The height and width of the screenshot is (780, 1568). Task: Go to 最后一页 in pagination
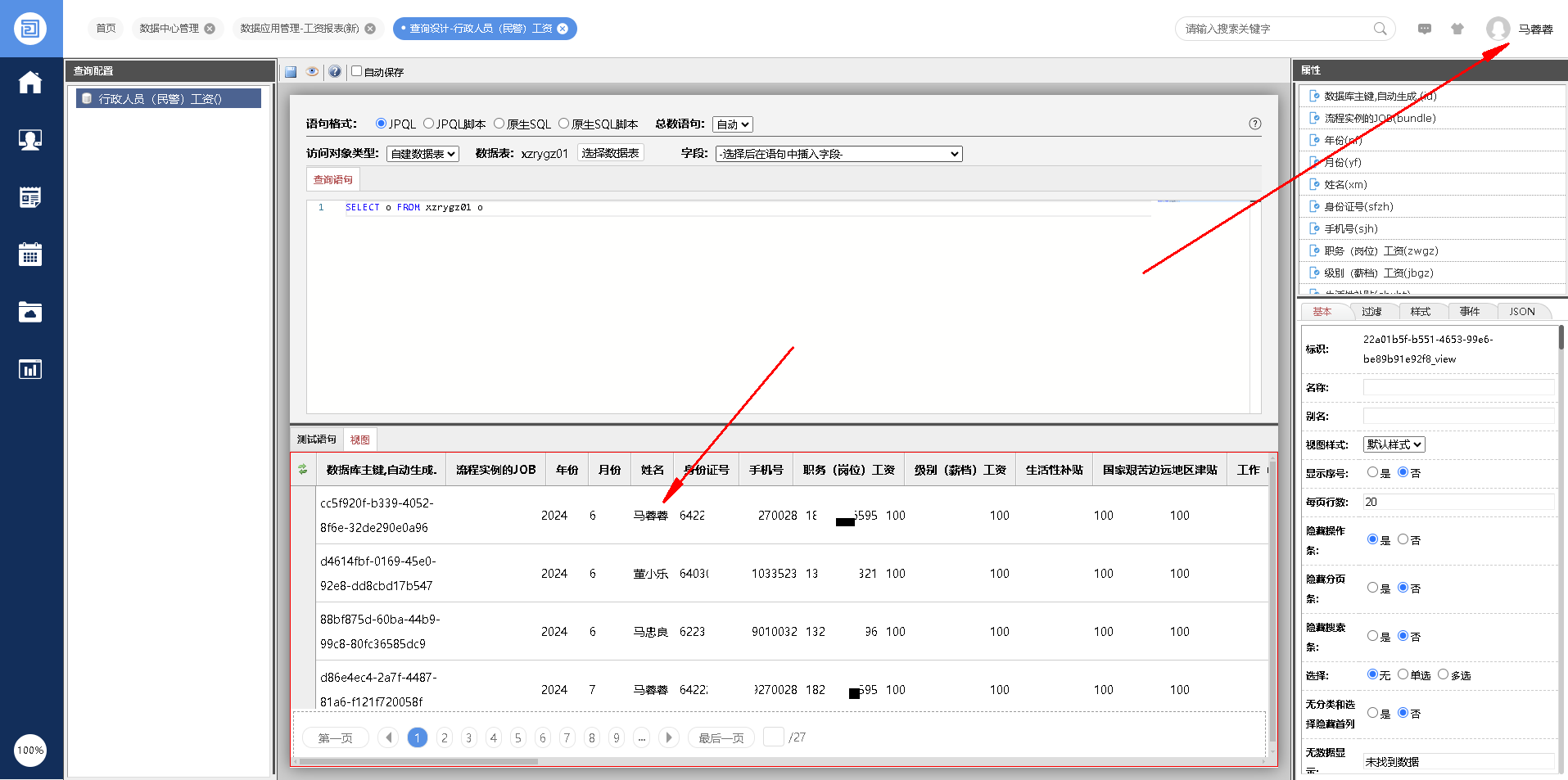(x=721, y=737)
